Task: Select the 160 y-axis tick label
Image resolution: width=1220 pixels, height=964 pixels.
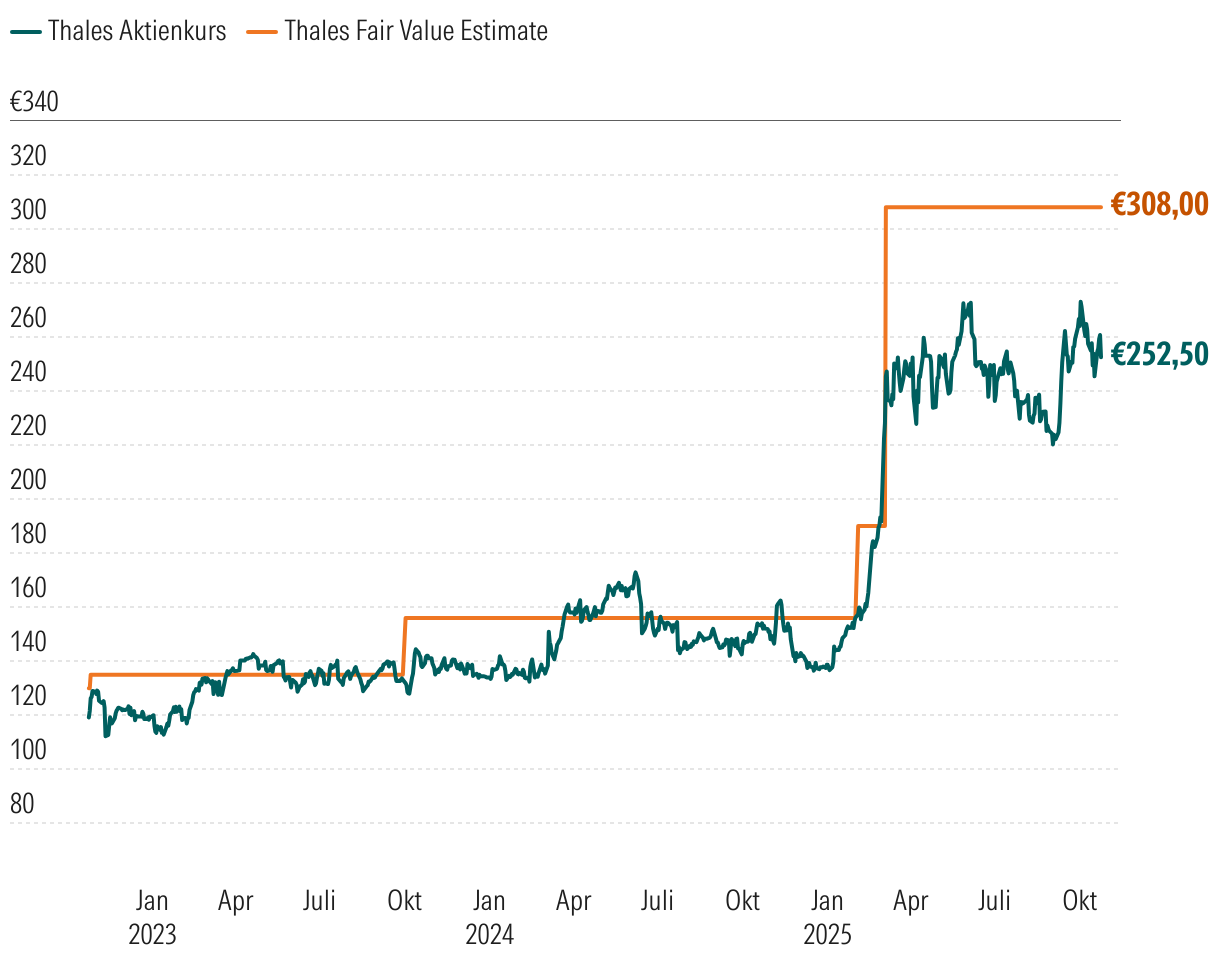Action: [27, 589]
